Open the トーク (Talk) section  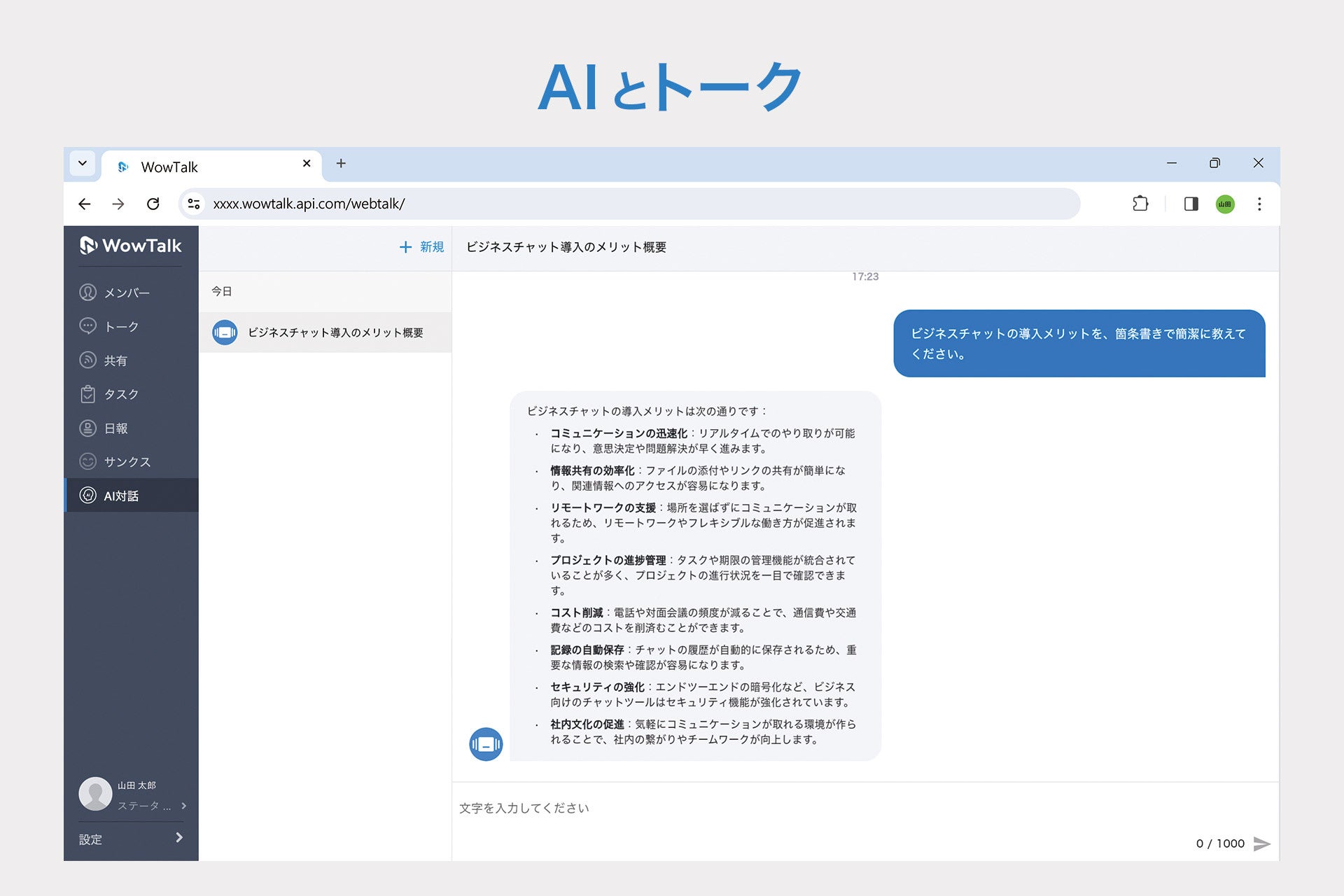pyautogui.click(x=120, y=327)
